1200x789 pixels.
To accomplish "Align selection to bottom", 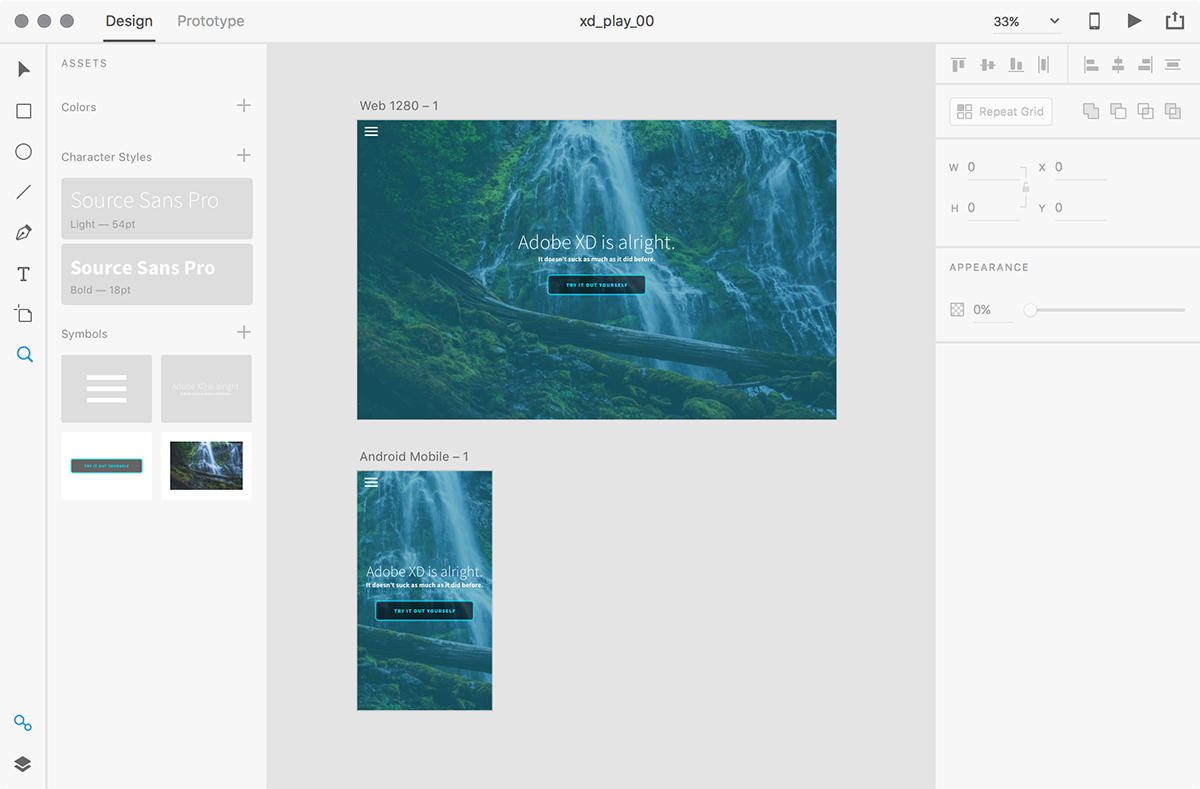I will pos(1016,65).
